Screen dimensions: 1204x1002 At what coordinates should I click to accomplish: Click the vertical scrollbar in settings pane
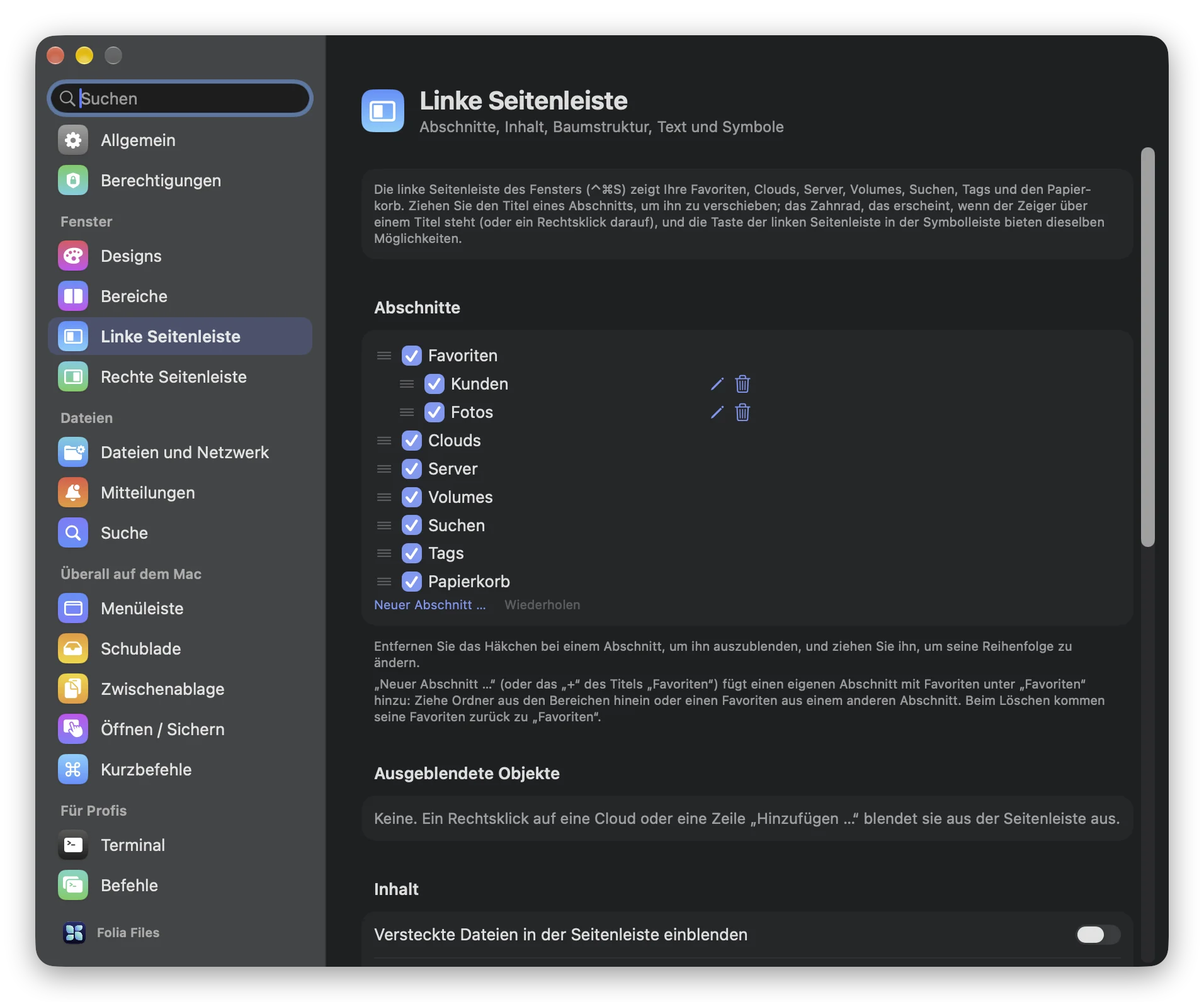[1148, 347]
